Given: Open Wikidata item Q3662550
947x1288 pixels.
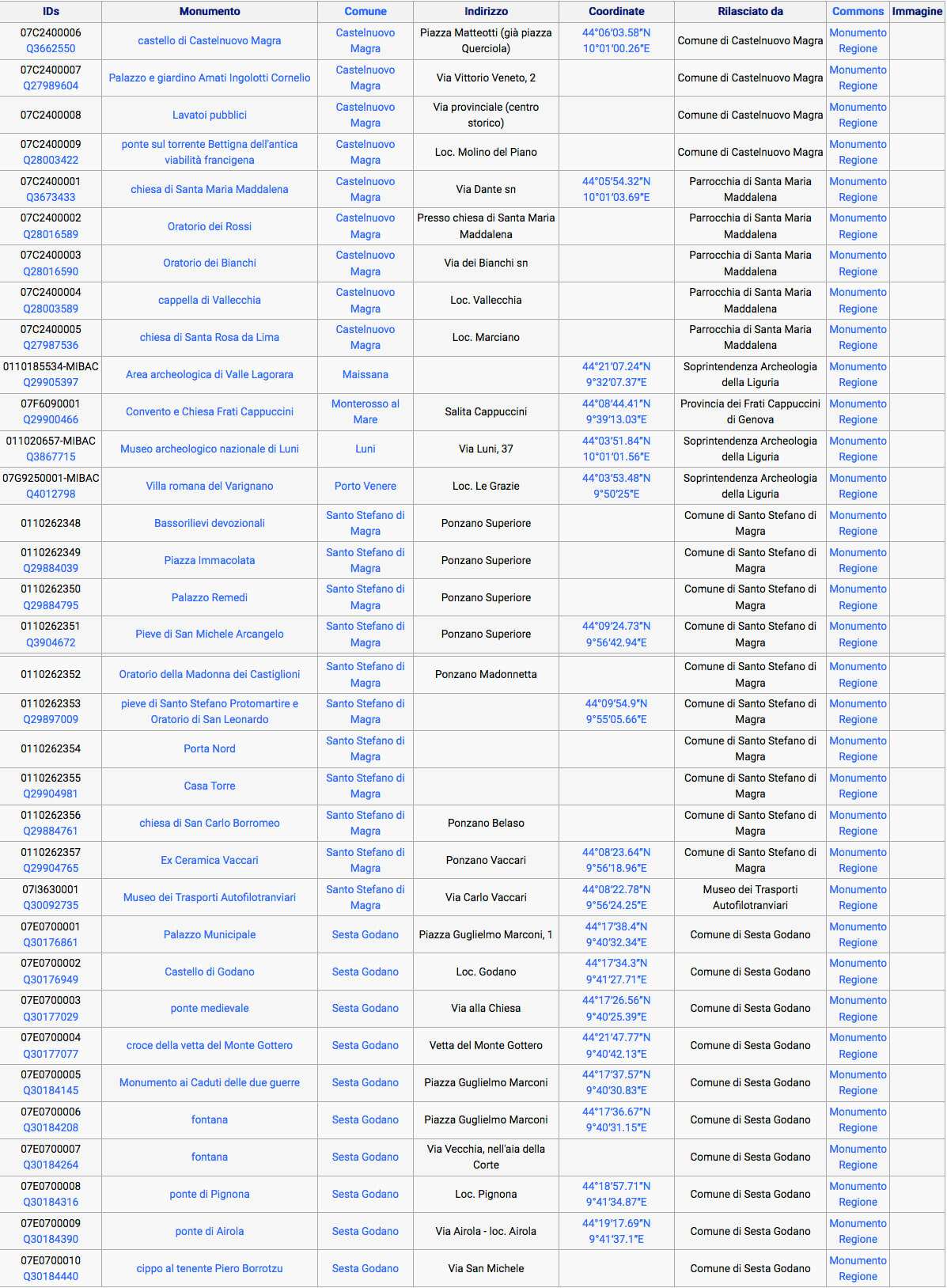Looking at the screenshot, I should (x=51, y=48).
